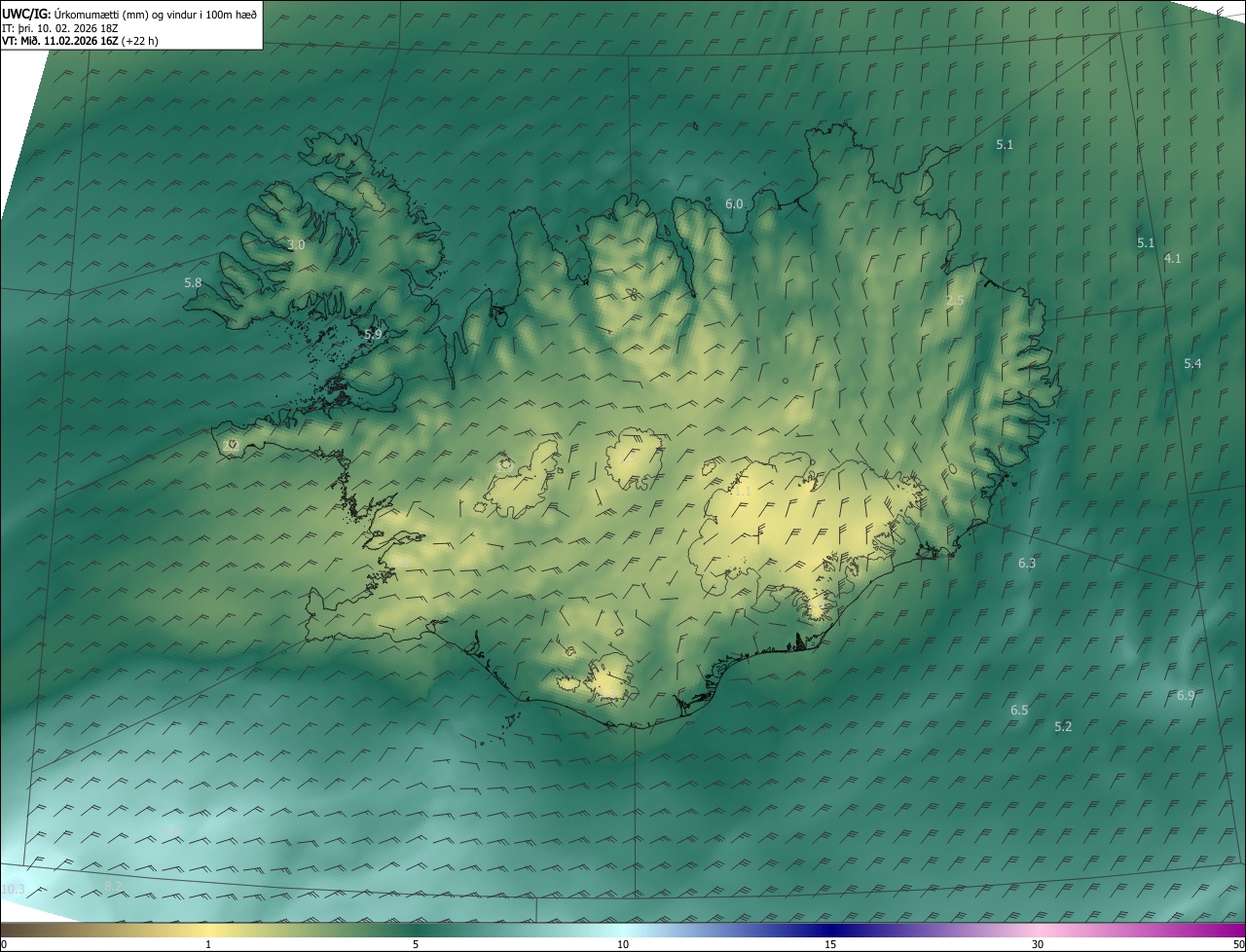Click the 5.8 value west of the Westfjords
Screen dimensions: 1246x952
point(193,282)
